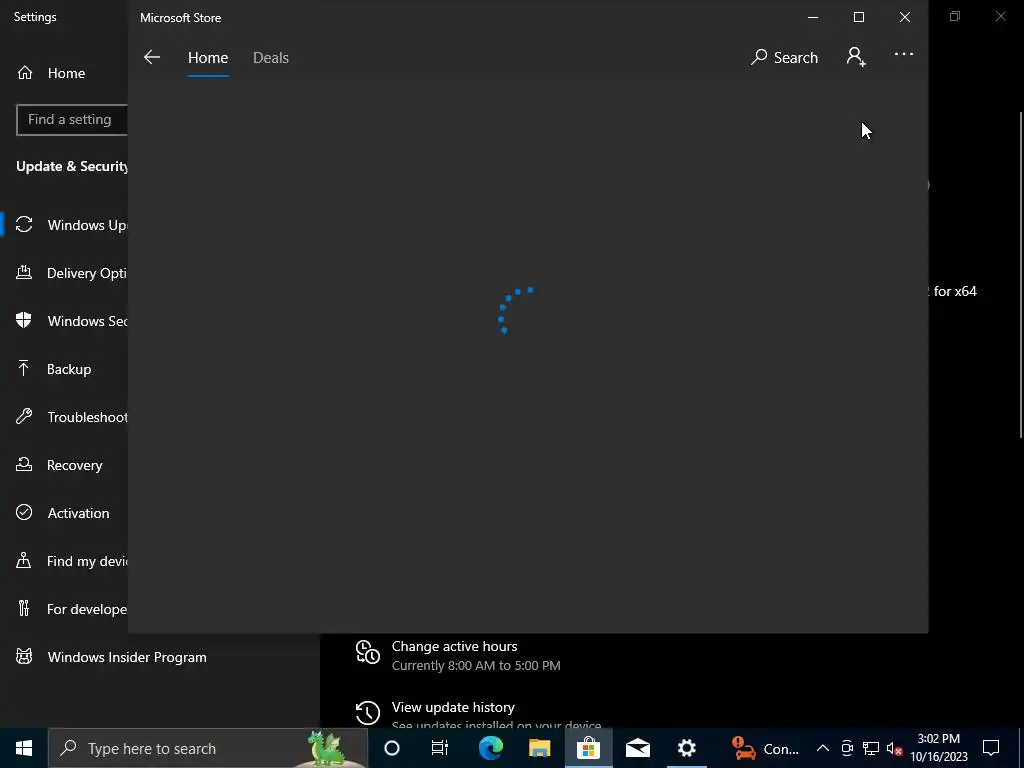Show hidden system tray icons
Screen dimensions: 1024x768
pyautogui.click(x=823, y=748)
